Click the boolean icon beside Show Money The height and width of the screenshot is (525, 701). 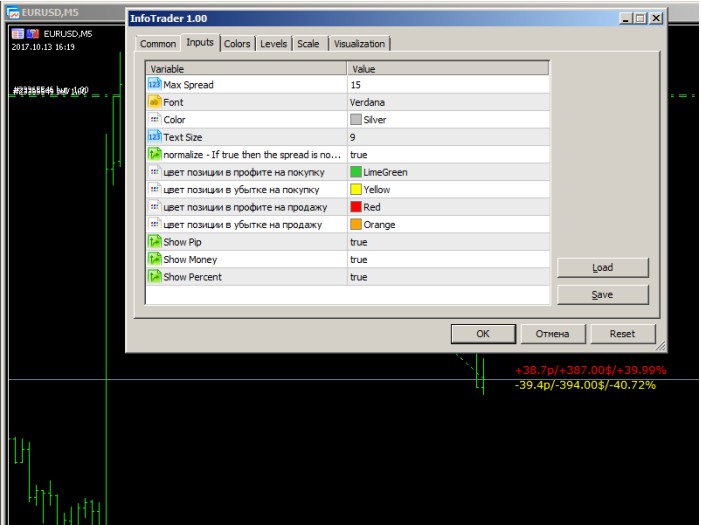(154, 259)
